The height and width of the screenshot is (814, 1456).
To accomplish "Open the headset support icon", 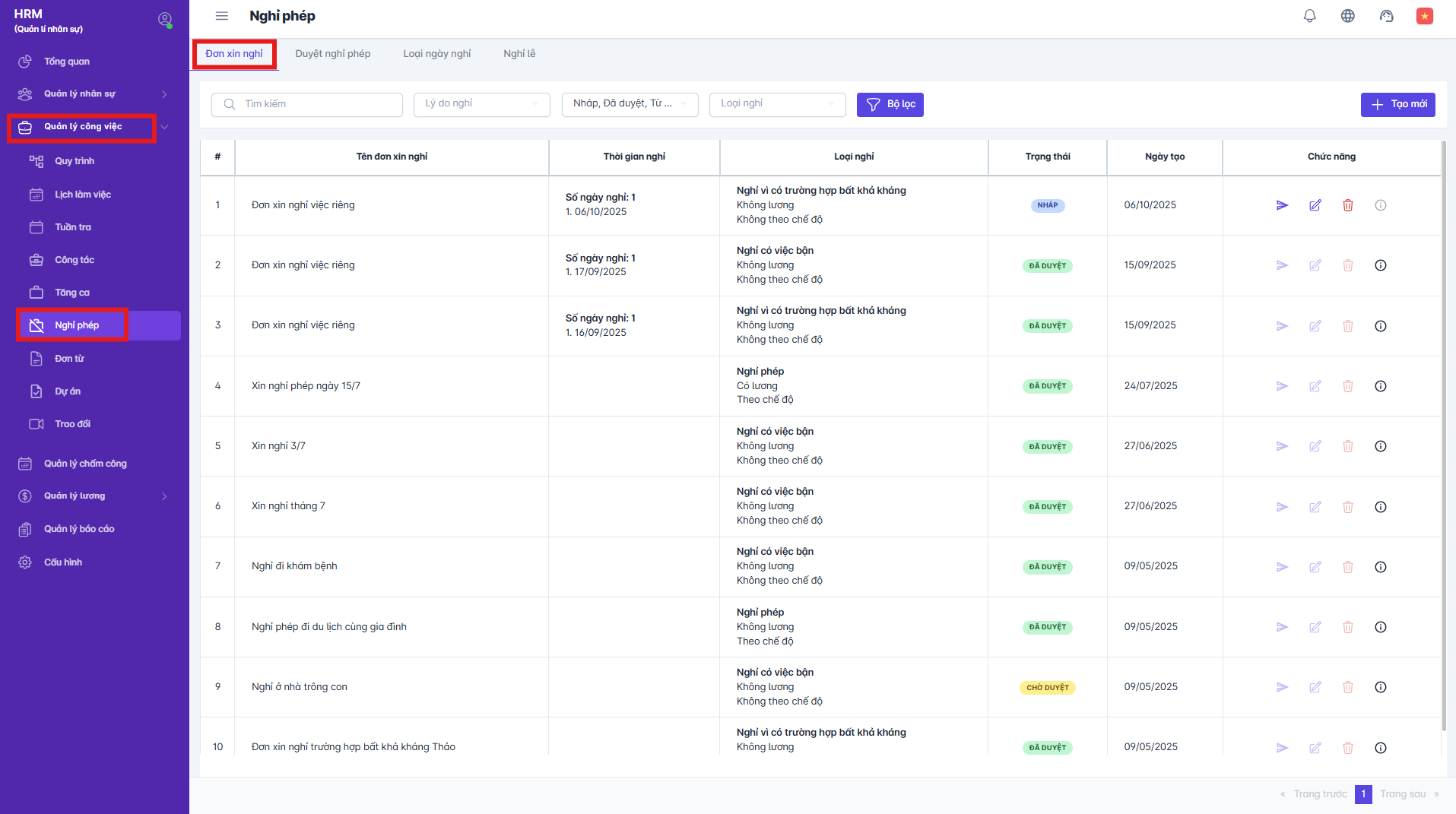I will [x=1386, y=16].
